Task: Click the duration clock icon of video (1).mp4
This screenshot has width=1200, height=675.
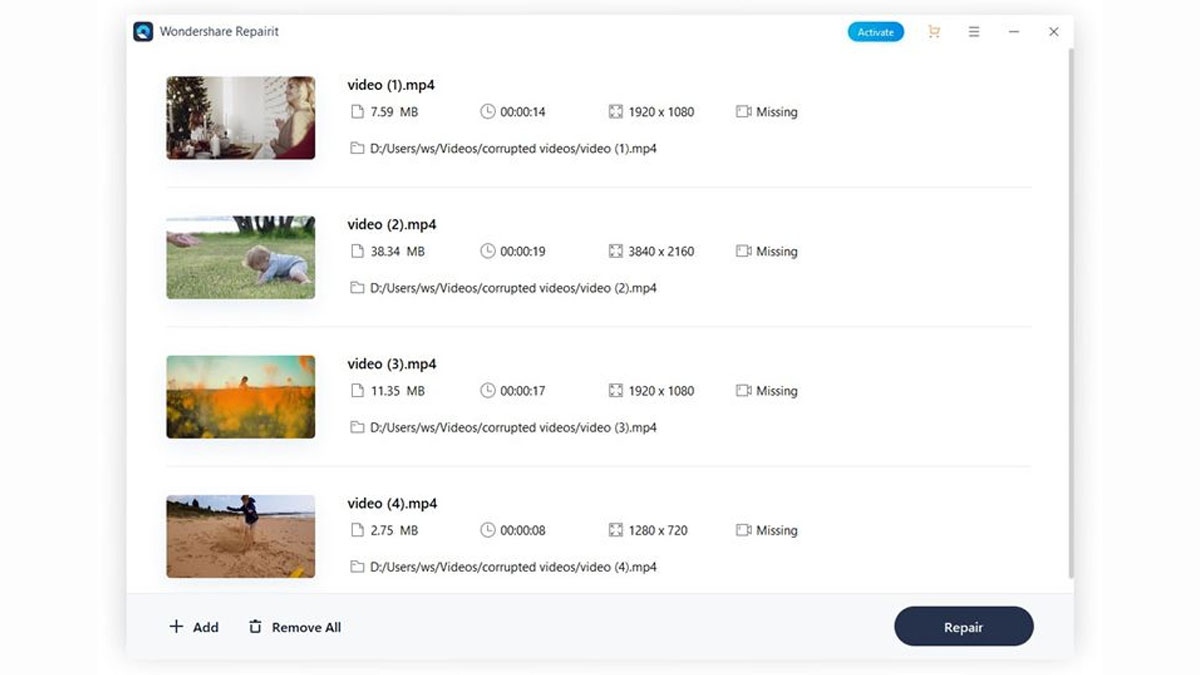Action: [488, 112]
